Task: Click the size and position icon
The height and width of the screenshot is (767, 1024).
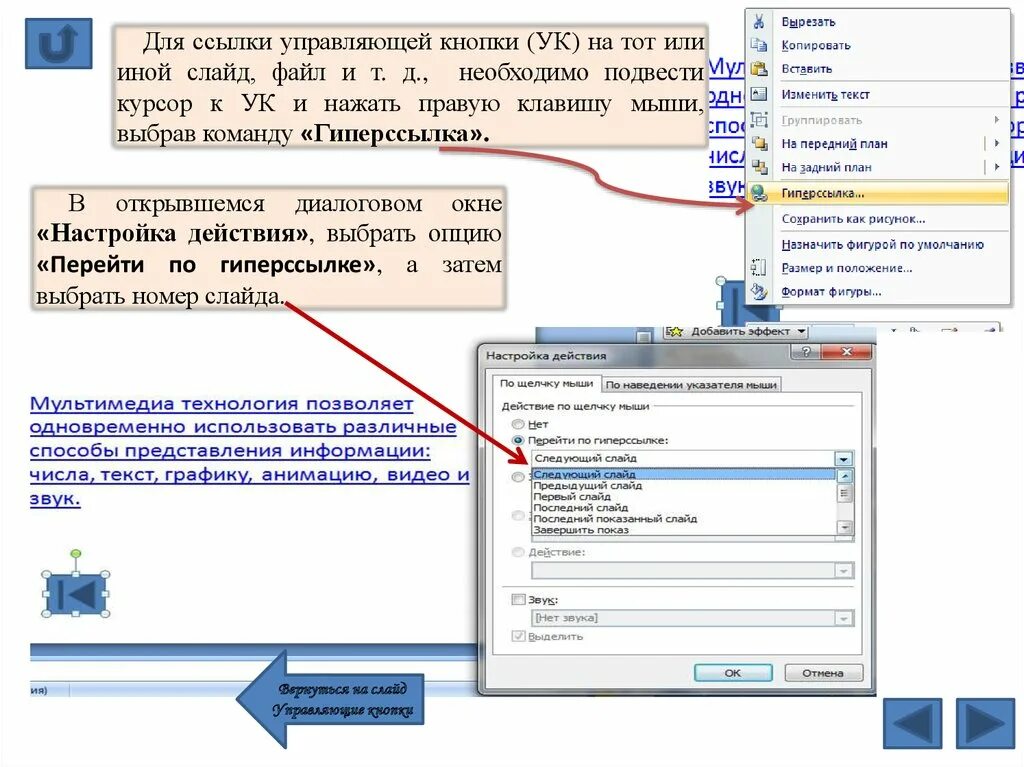Action: [759, 268]
